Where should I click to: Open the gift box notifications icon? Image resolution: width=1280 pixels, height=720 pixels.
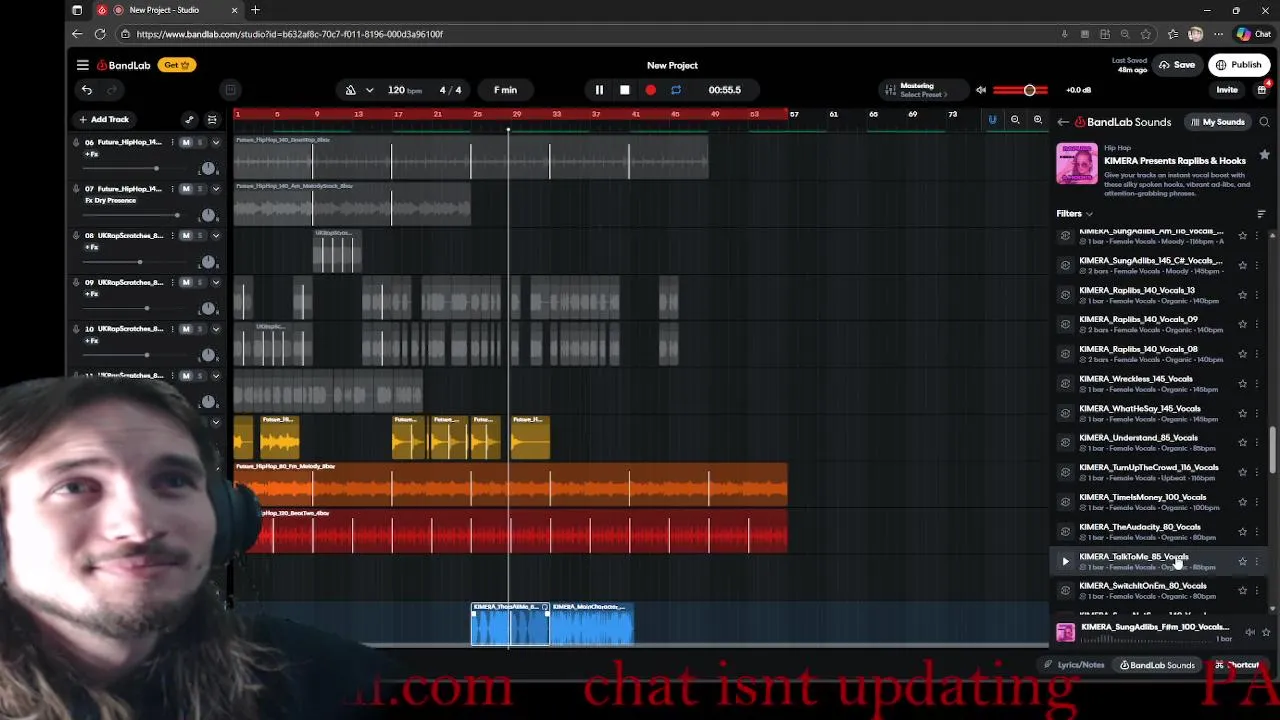click(x=1262, y=90)
